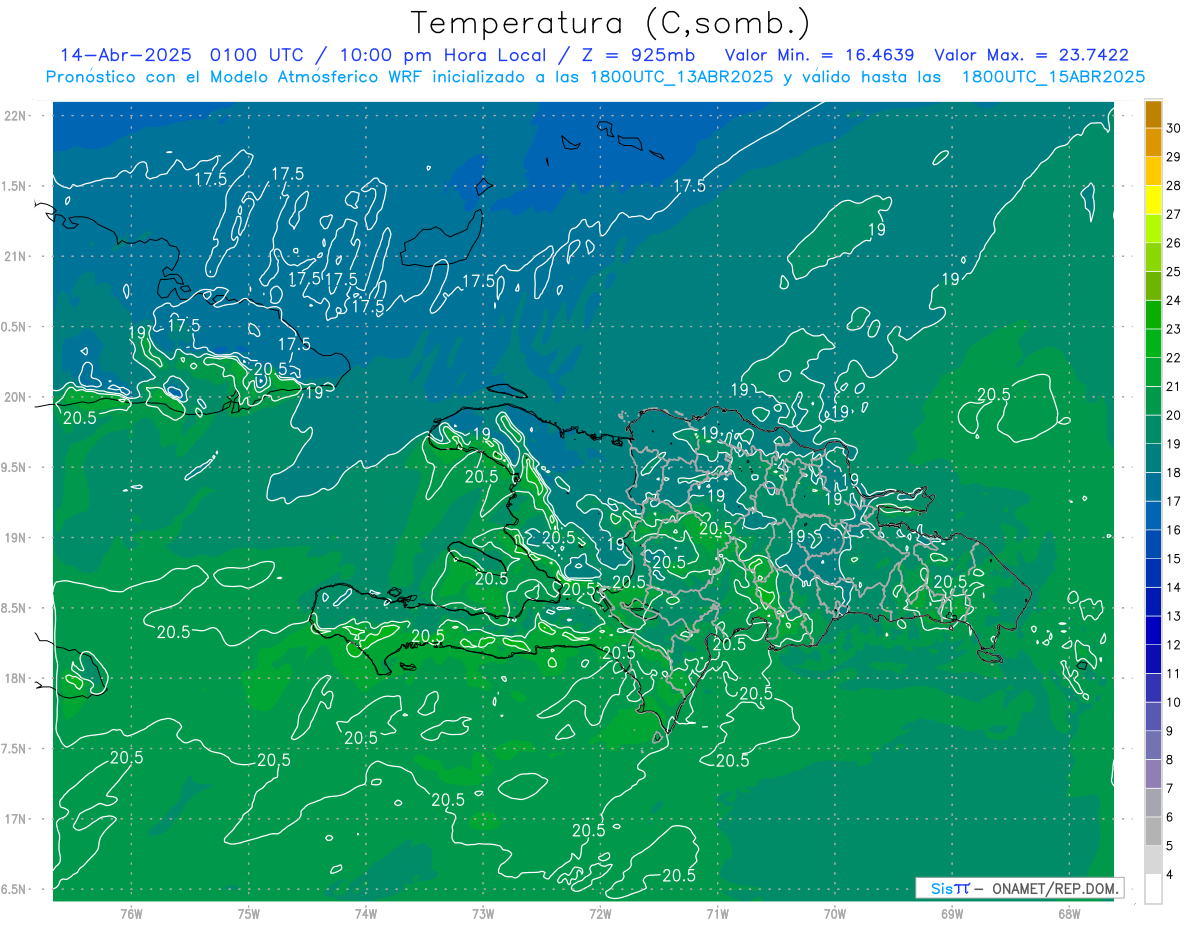Click the gray swatch between 5 and 6

[x=1153, y=831]
